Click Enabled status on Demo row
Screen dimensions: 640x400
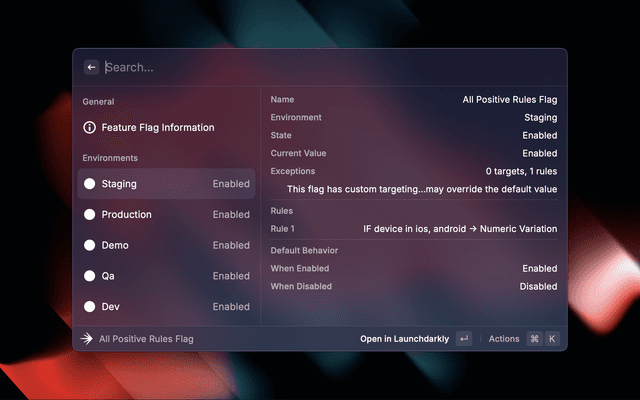pos(231,246)
